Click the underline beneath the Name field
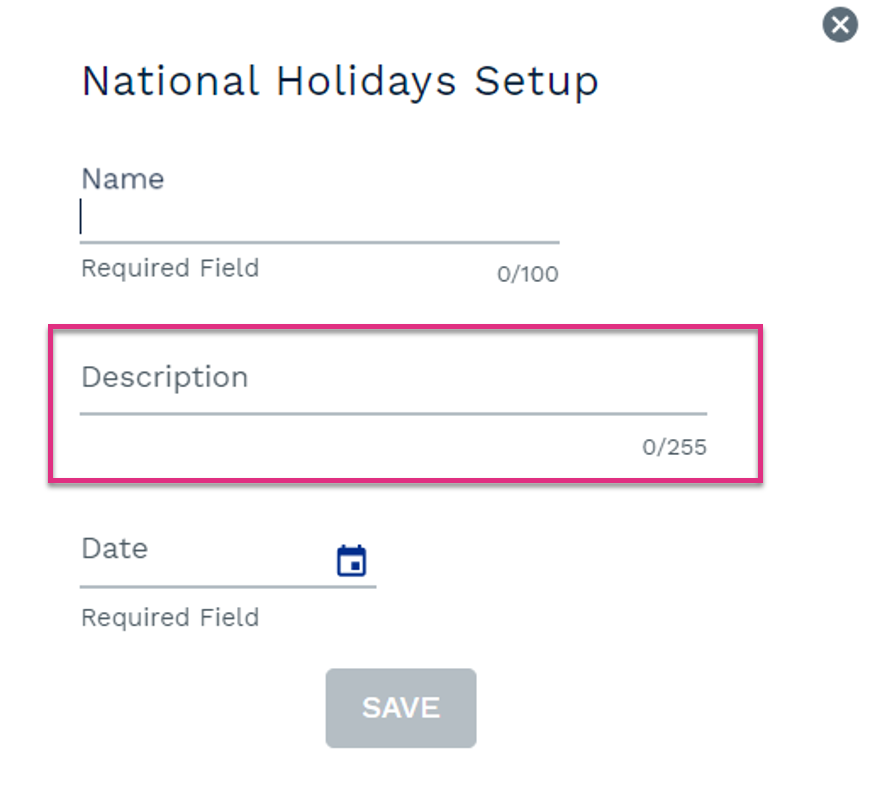The width and height of the screenshot is (876, 798). [x=320, y=243]
